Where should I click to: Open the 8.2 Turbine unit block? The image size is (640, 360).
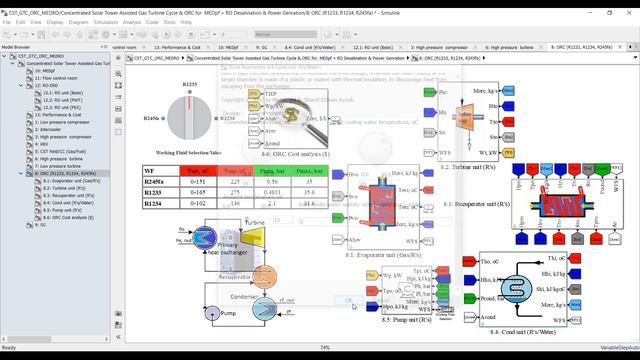[468, 121]
